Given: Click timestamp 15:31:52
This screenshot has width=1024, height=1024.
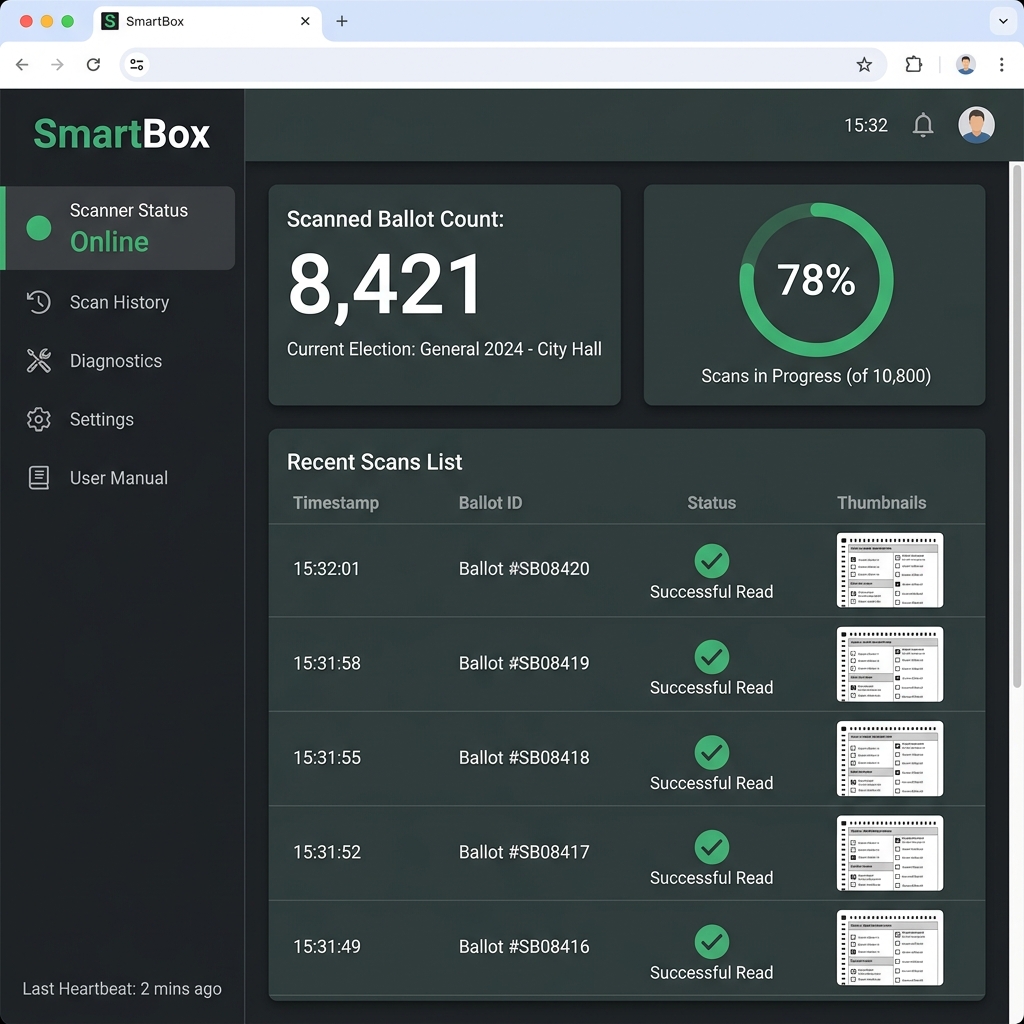Looking at the screenshot, I should click(x=327, y=852).
